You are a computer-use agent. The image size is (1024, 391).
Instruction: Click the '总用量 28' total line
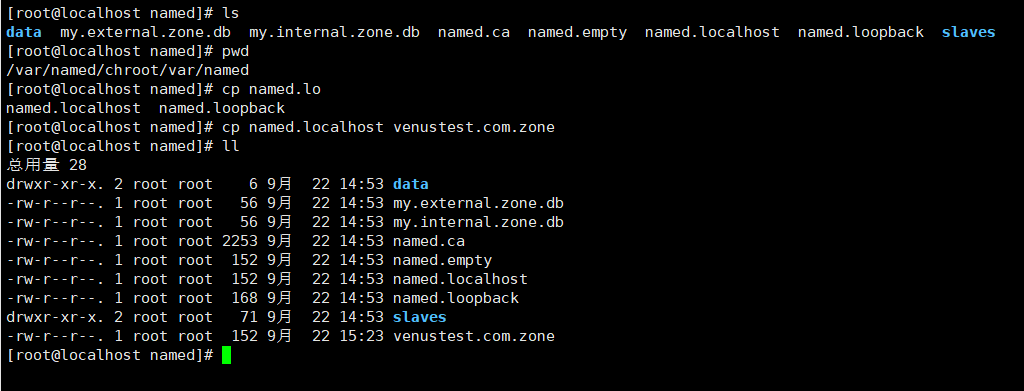pos(46,165)
